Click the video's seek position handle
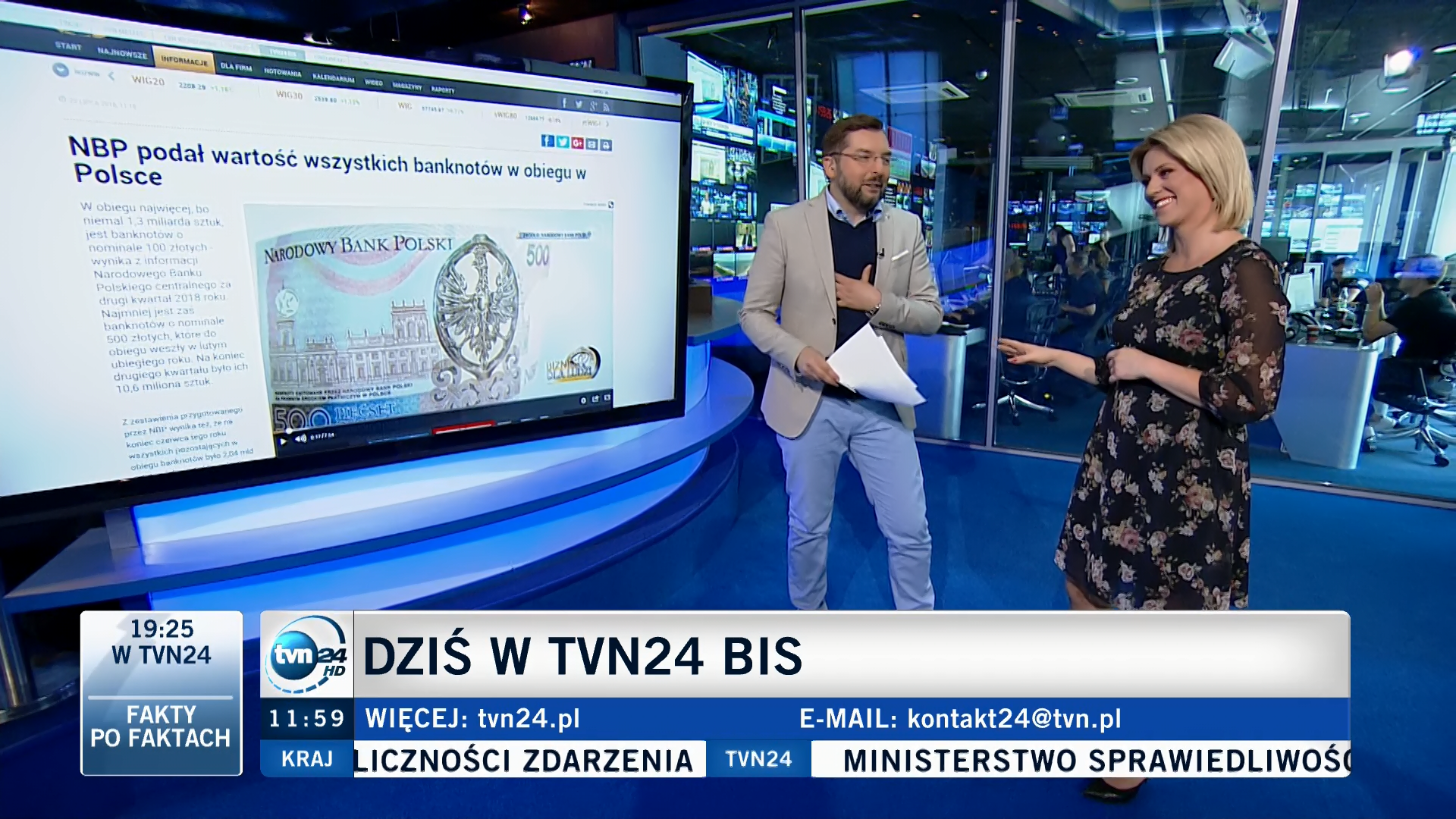The image size is (1456, 819). pos(289,431)
